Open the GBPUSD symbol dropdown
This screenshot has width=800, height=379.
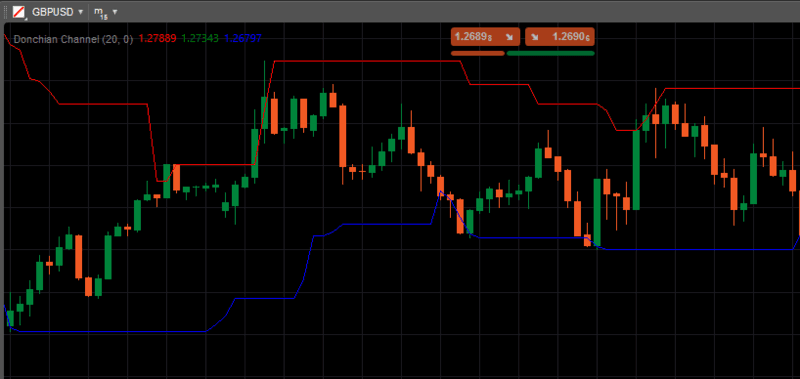pos(81,11)
